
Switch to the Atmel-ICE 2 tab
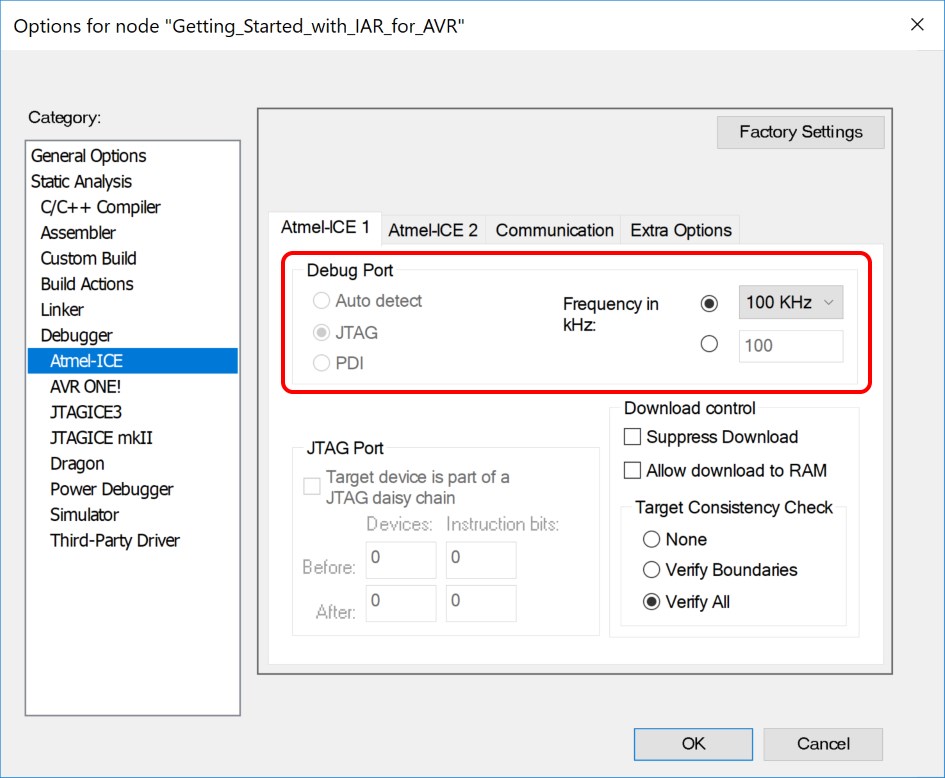(x=433, y=230)
